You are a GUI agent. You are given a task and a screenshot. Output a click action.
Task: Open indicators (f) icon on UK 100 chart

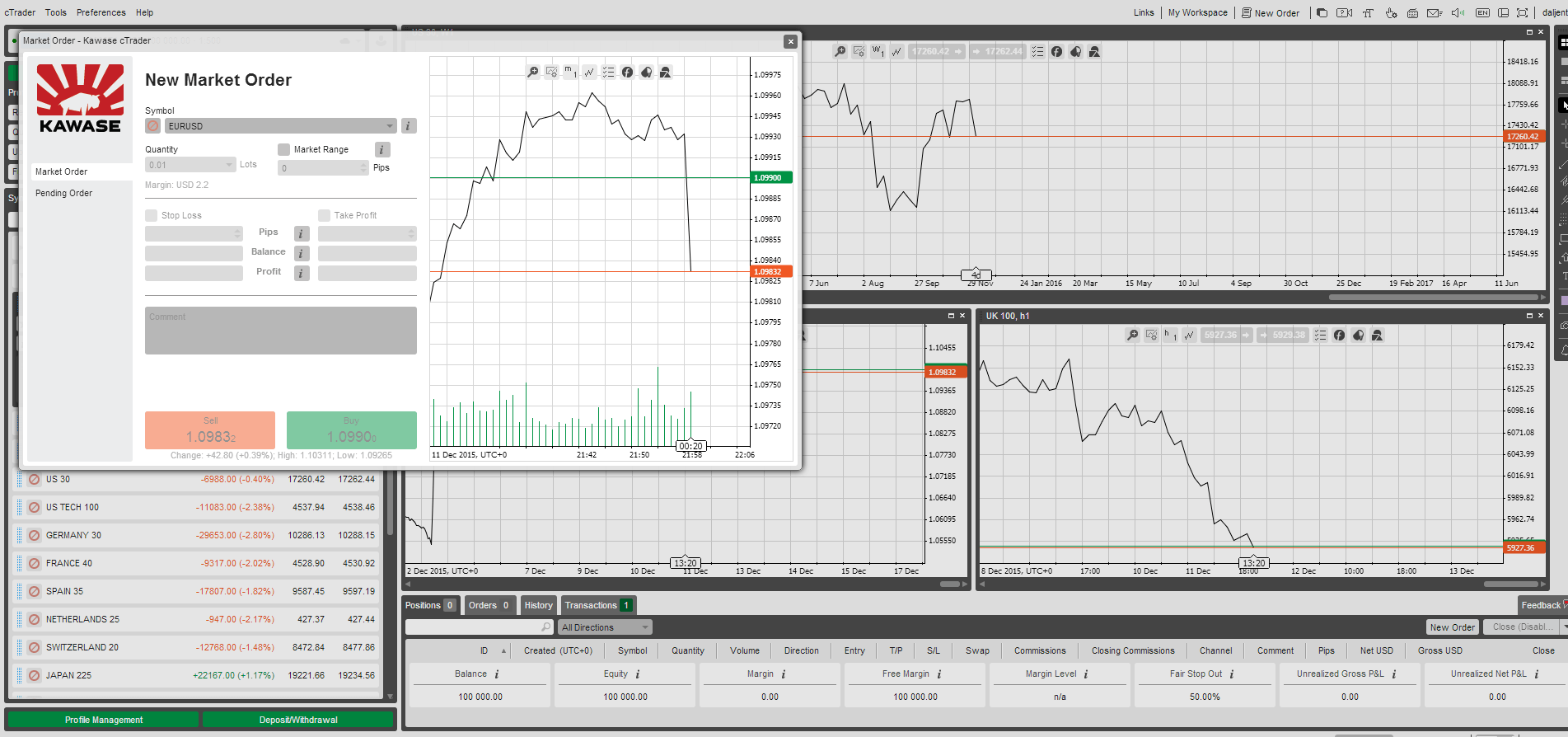tap(1340, 335)
